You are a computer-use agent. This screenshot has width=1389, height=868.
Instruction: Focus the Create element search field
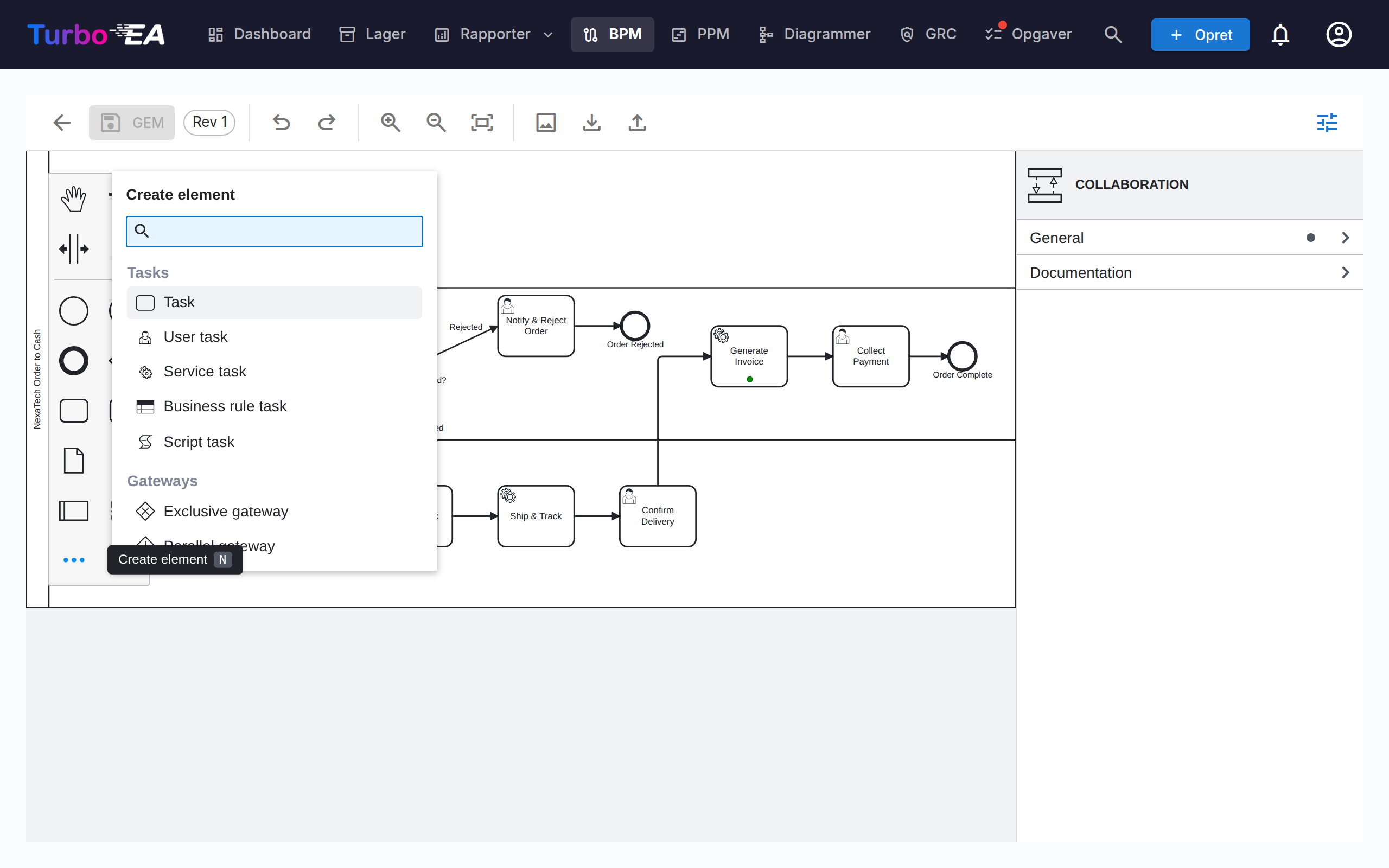275,231
